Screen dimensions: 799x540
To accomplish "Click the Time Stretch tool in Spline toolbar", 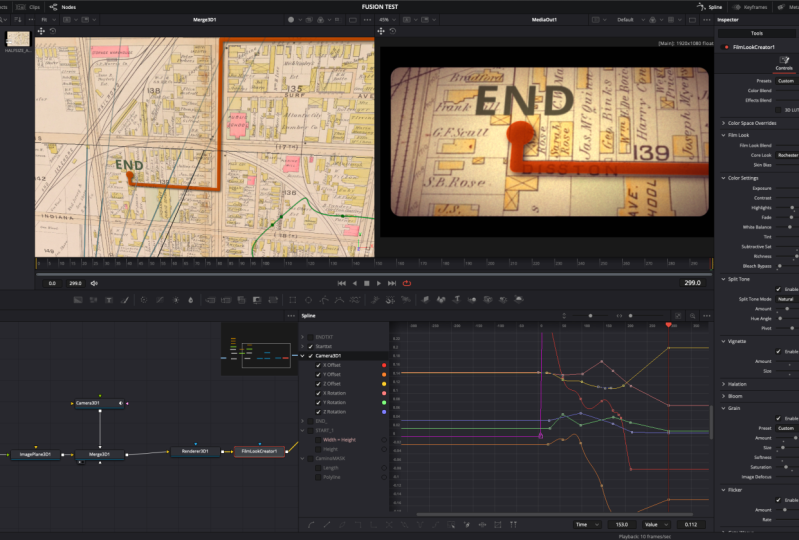I will (482, 524).
